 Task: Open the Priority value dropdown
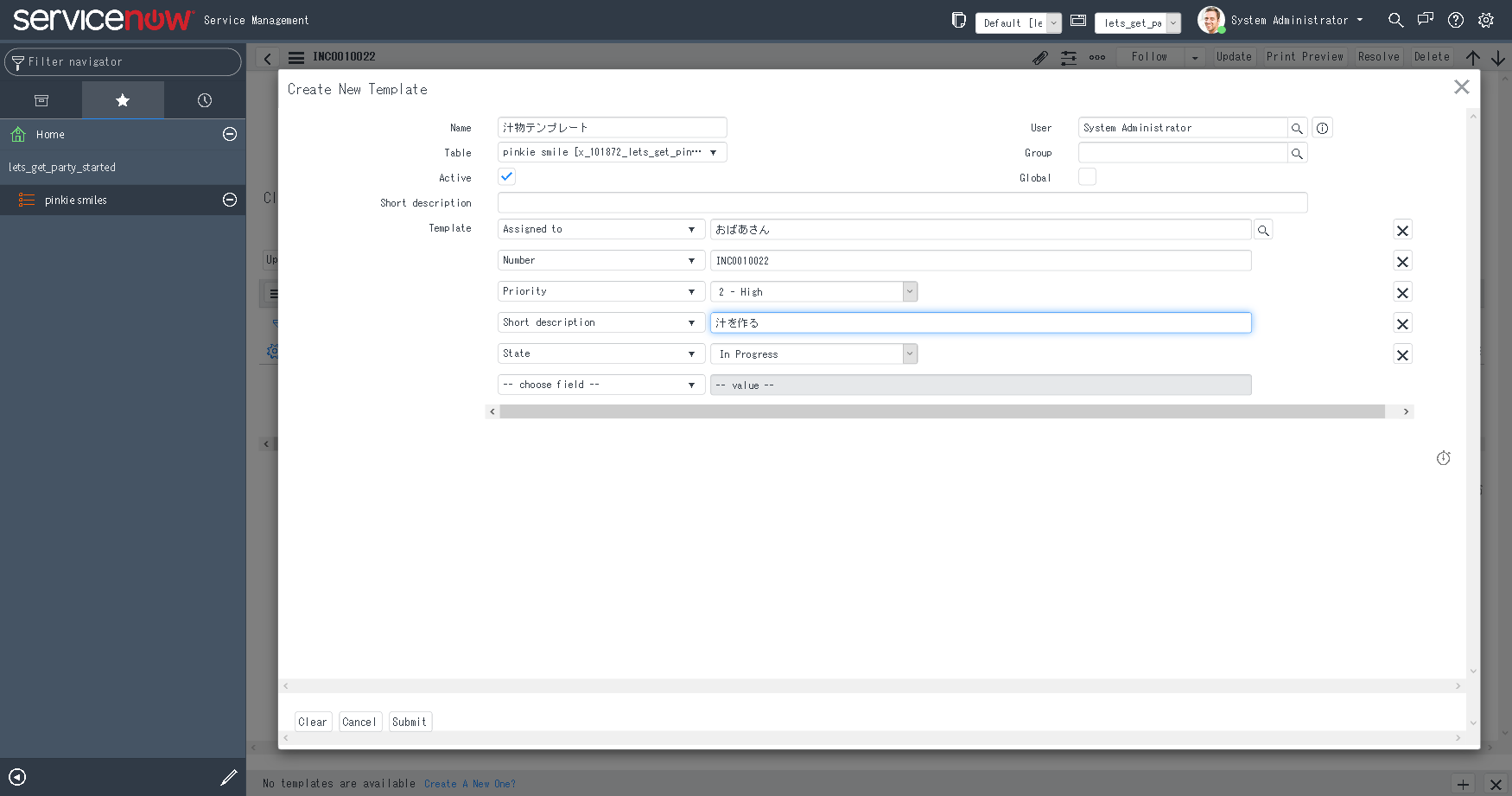(x=910, y=291)
